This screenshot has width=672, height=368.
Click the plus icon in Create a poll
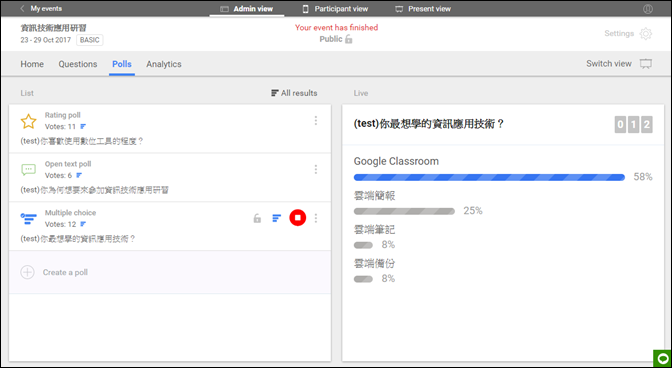[x=27, y=272]
